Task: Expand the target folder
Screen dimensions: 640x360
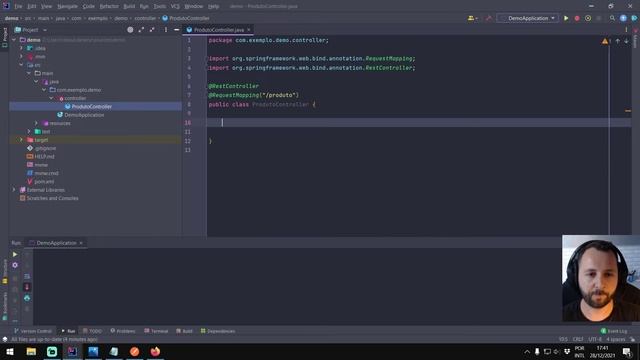Action: (x=21, y=140)
